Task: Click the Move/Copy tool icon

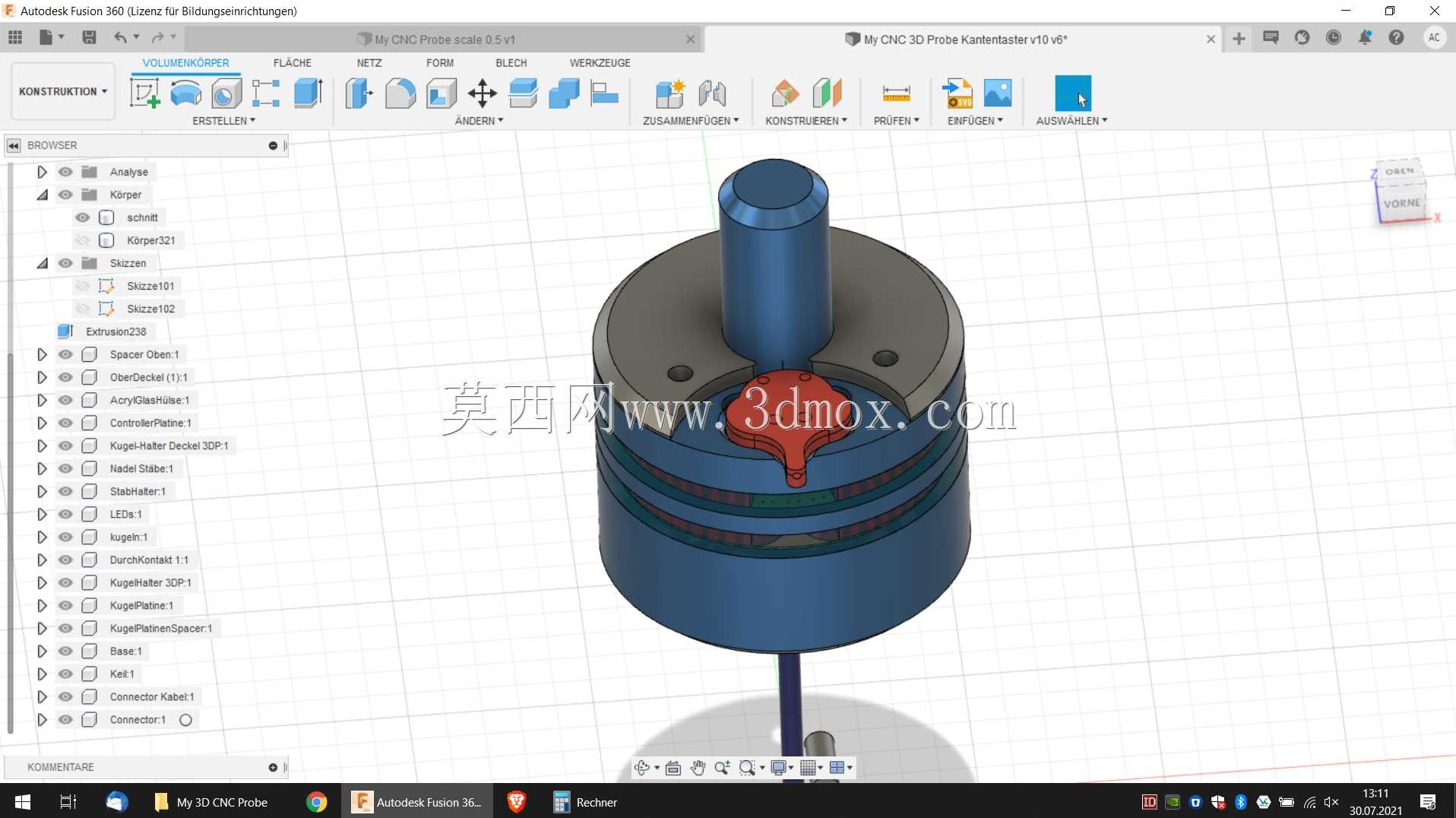Action: coord(482,93)
